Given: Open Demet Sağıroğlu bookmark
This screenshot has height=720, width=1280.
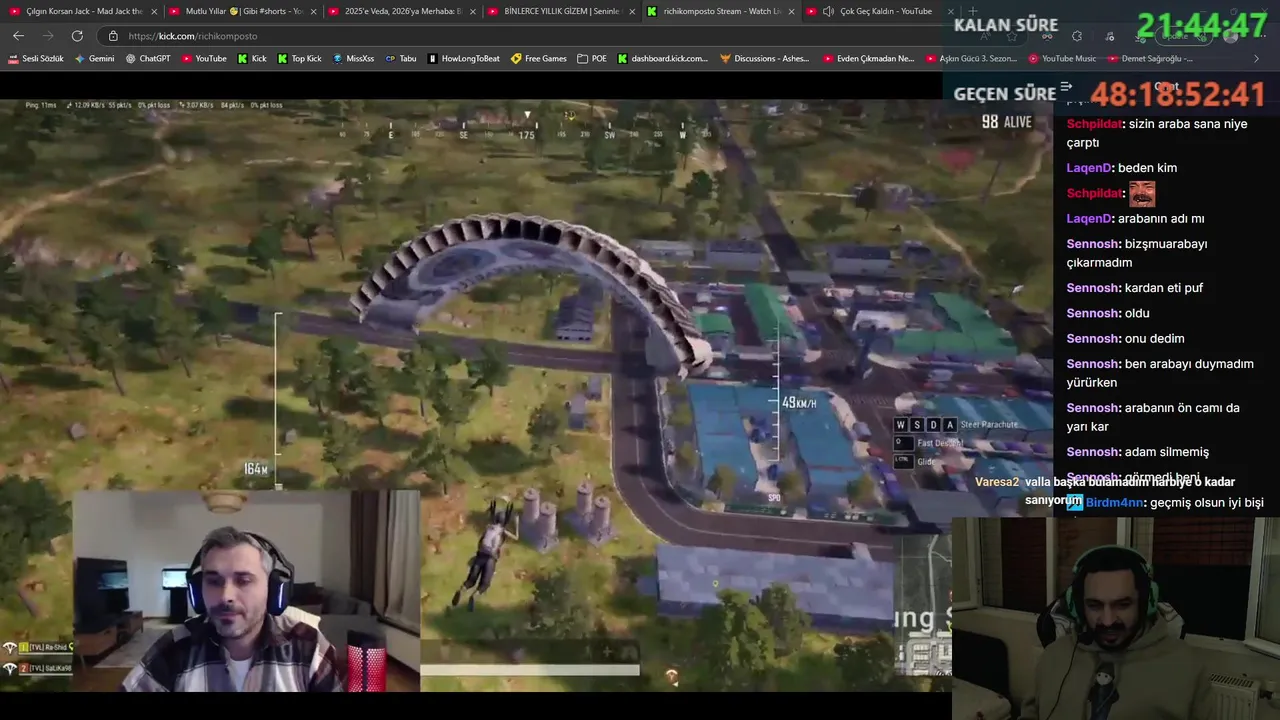Looking at the screenshot, I should pyautogui.click(x=1150, y=59).
